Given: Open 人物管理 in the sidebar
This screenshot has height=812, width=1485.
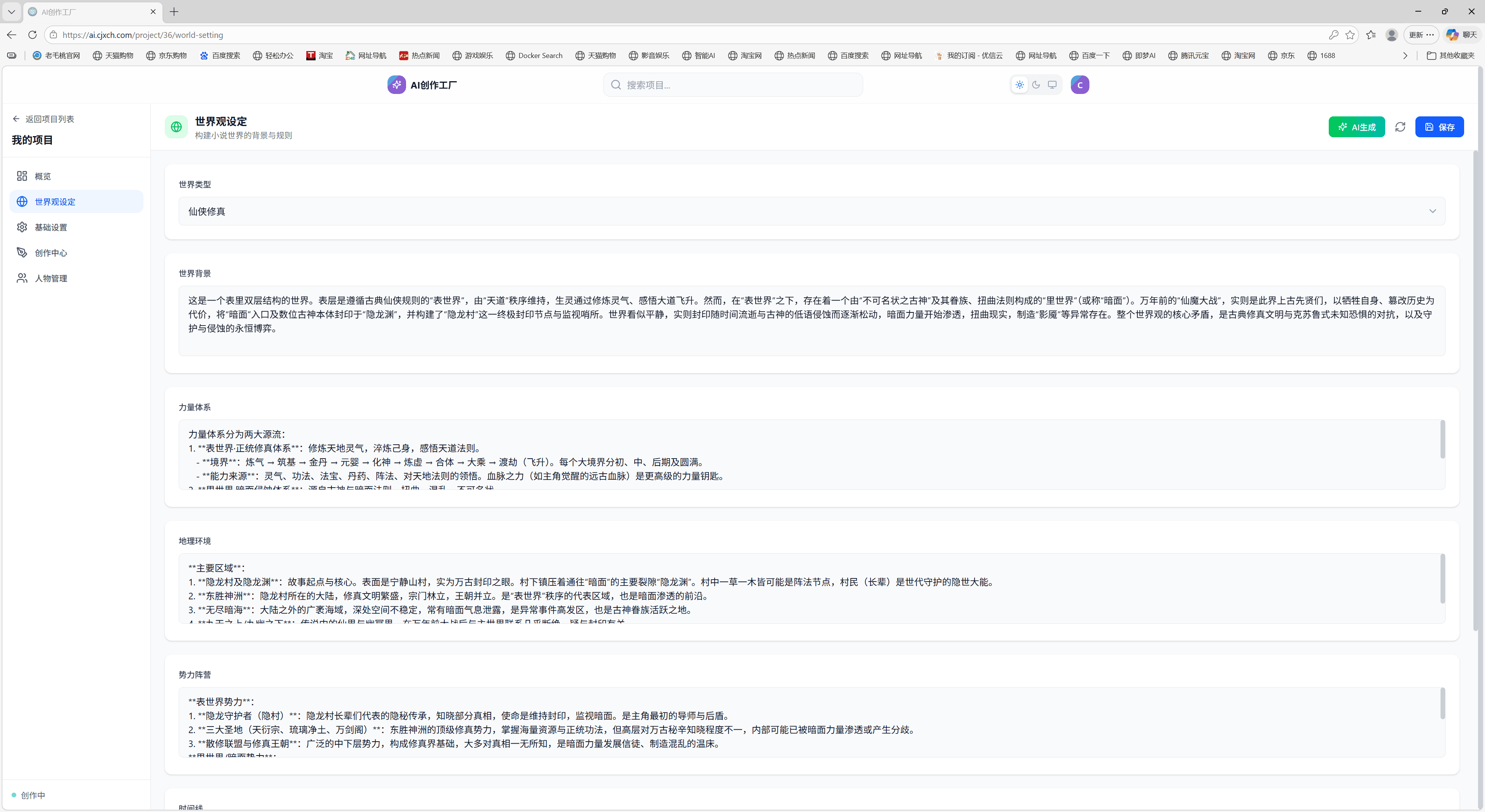Looking at the screenshot, I should point(76,278).
